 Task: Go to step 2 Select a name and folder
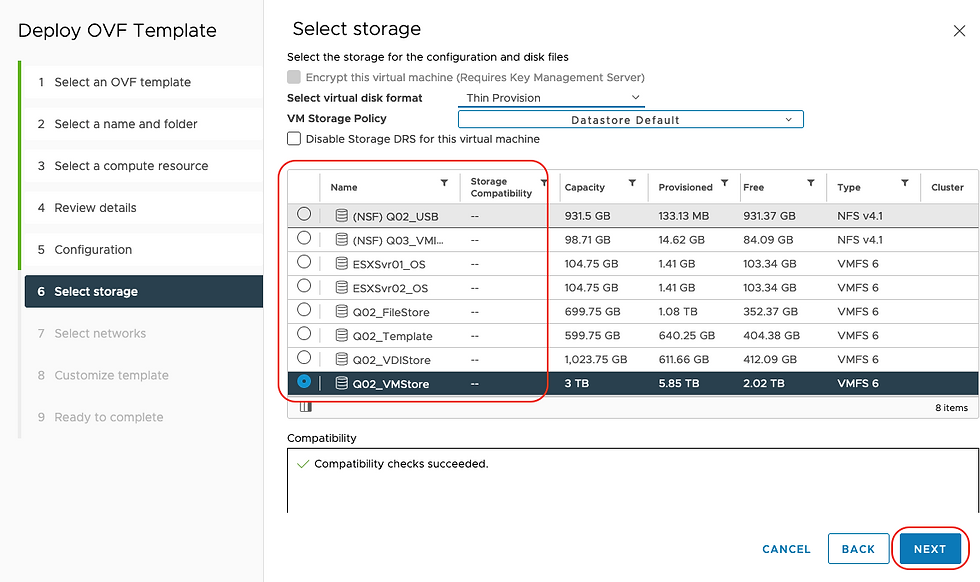pyautogui.click(x=142, y=124)
